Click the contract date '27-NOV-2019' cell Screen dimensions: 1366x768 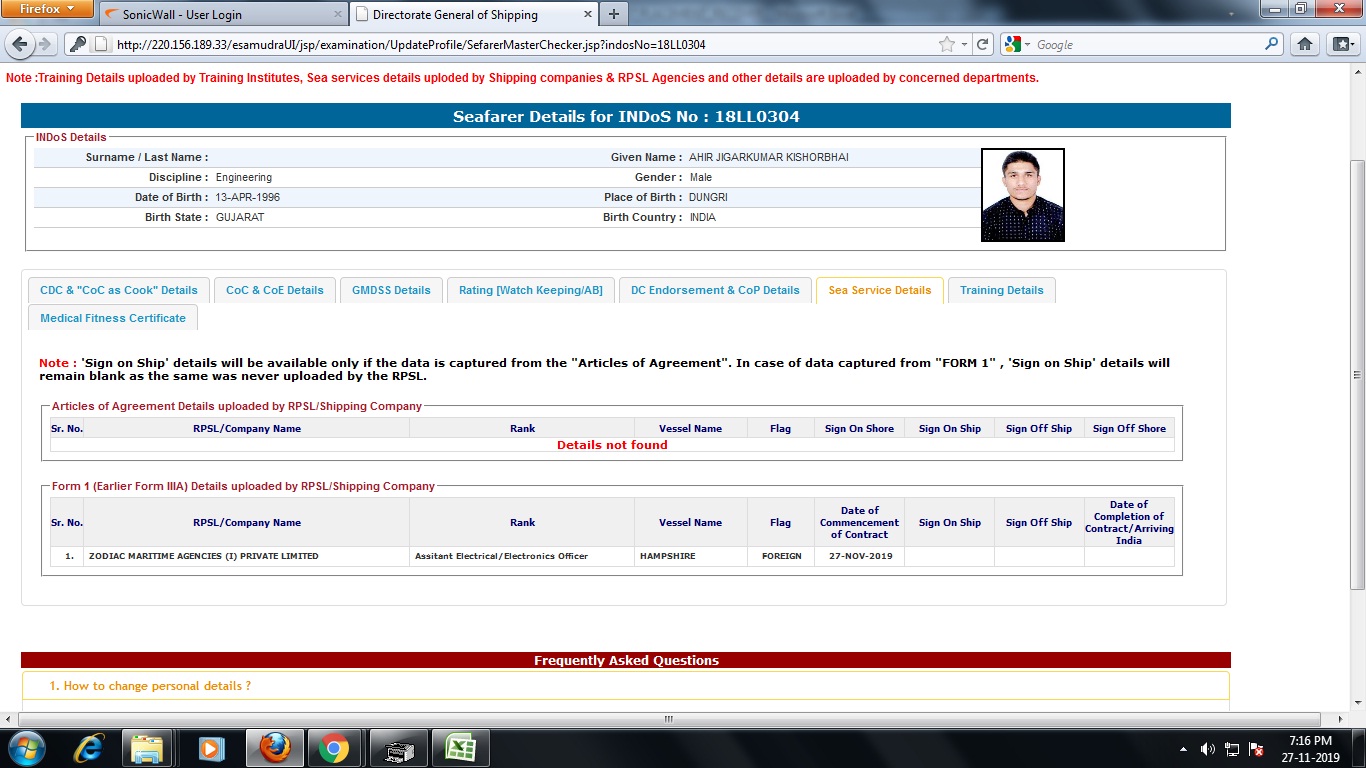pos(859,556)
